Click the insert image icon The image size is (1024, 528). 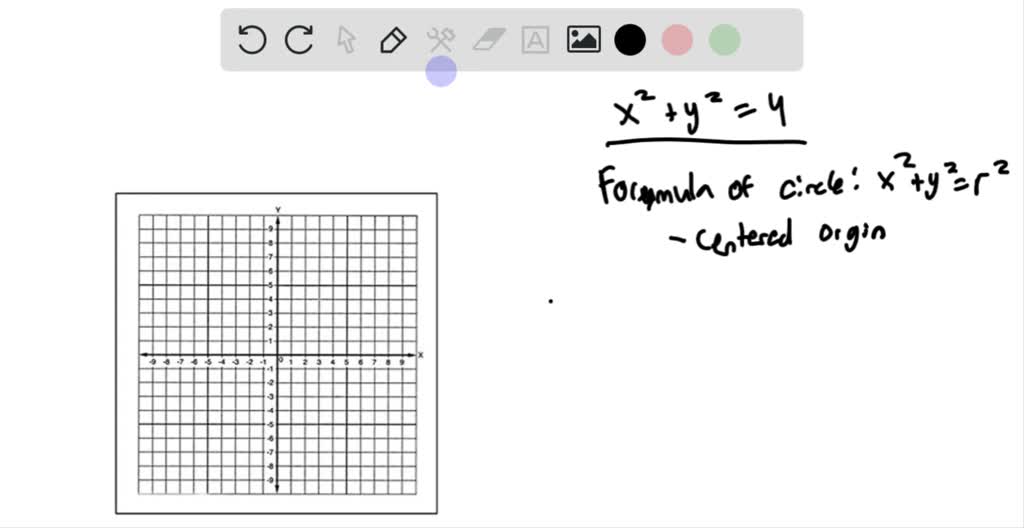click(583, 40)
